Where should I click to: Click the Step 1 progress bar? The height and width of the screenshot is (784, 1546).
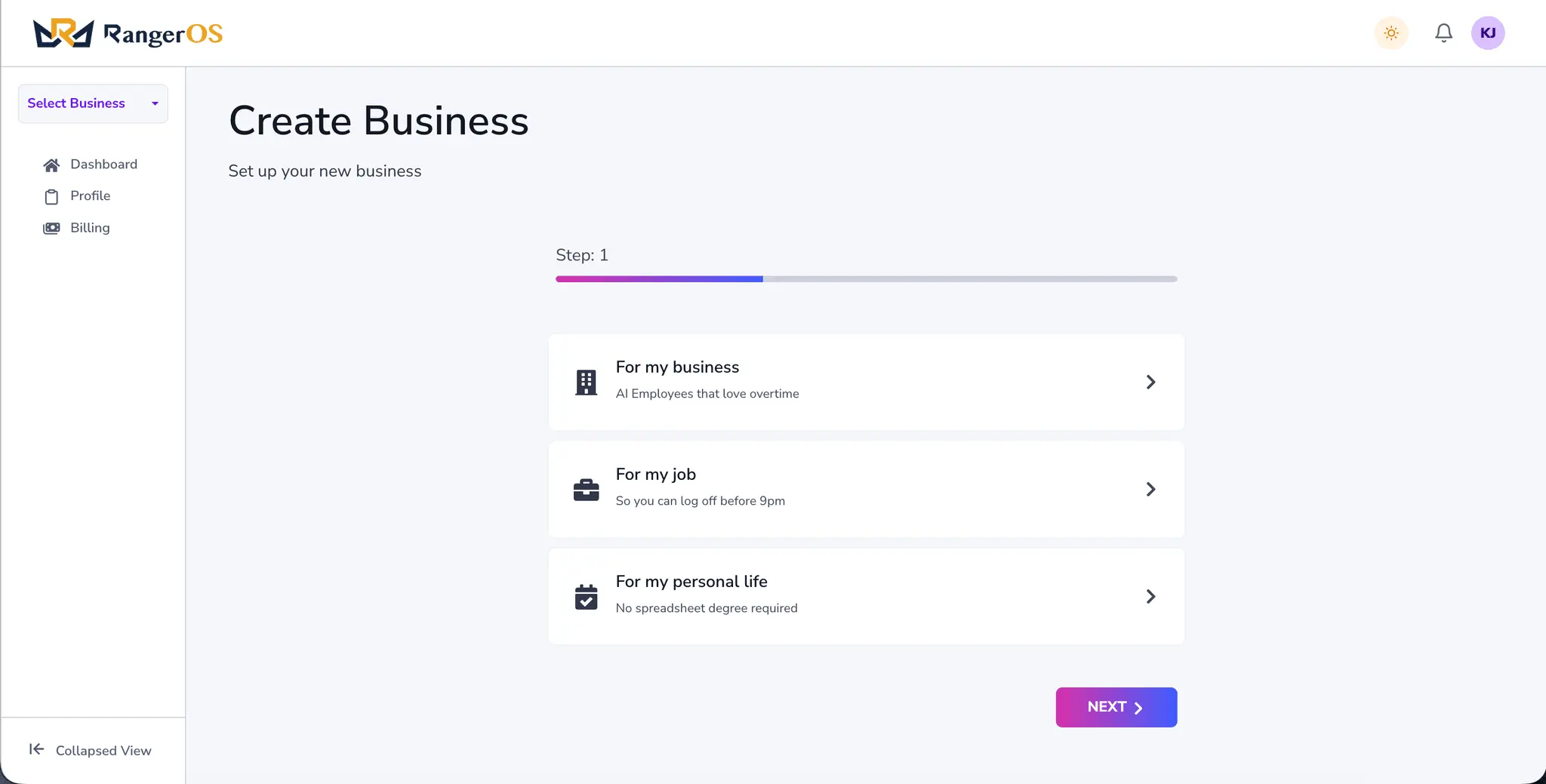866,279
